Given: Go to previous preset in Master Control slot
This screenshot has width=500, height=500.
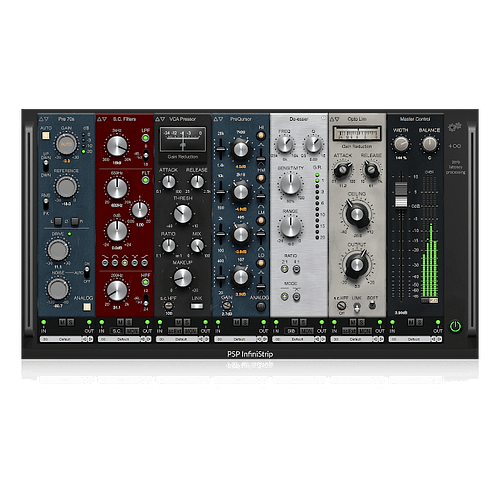Looking at the screenshot, I should coord(434,339).
